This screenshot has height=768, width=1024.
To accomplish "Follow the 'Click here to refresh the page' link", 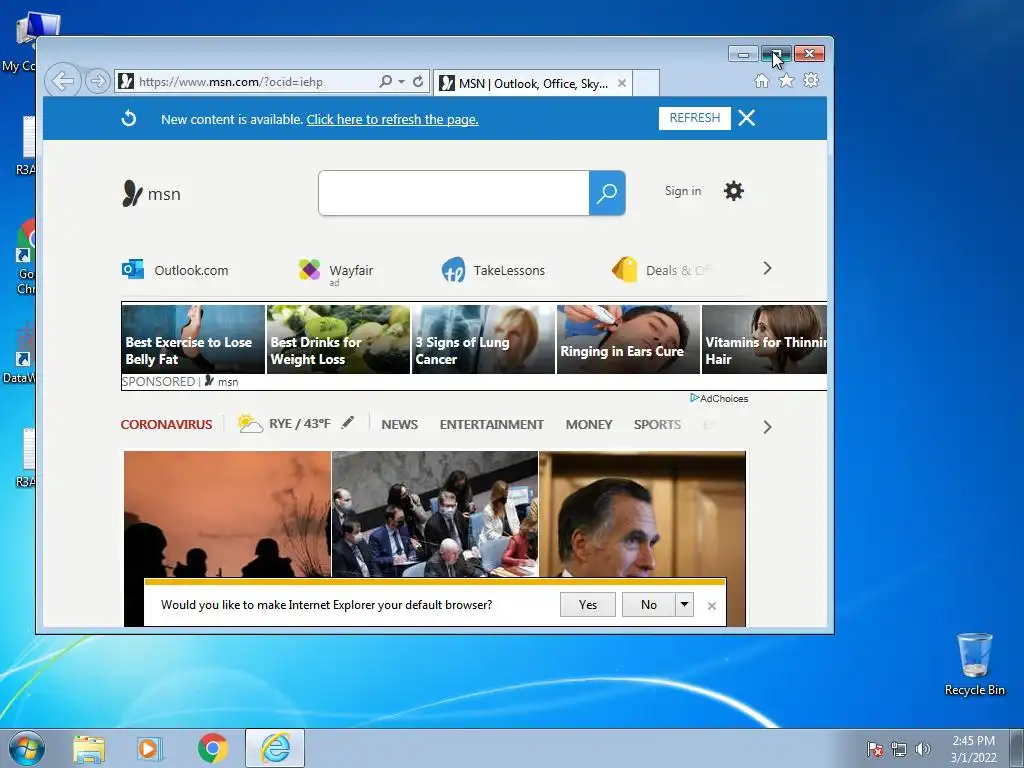I will (392, 120).
